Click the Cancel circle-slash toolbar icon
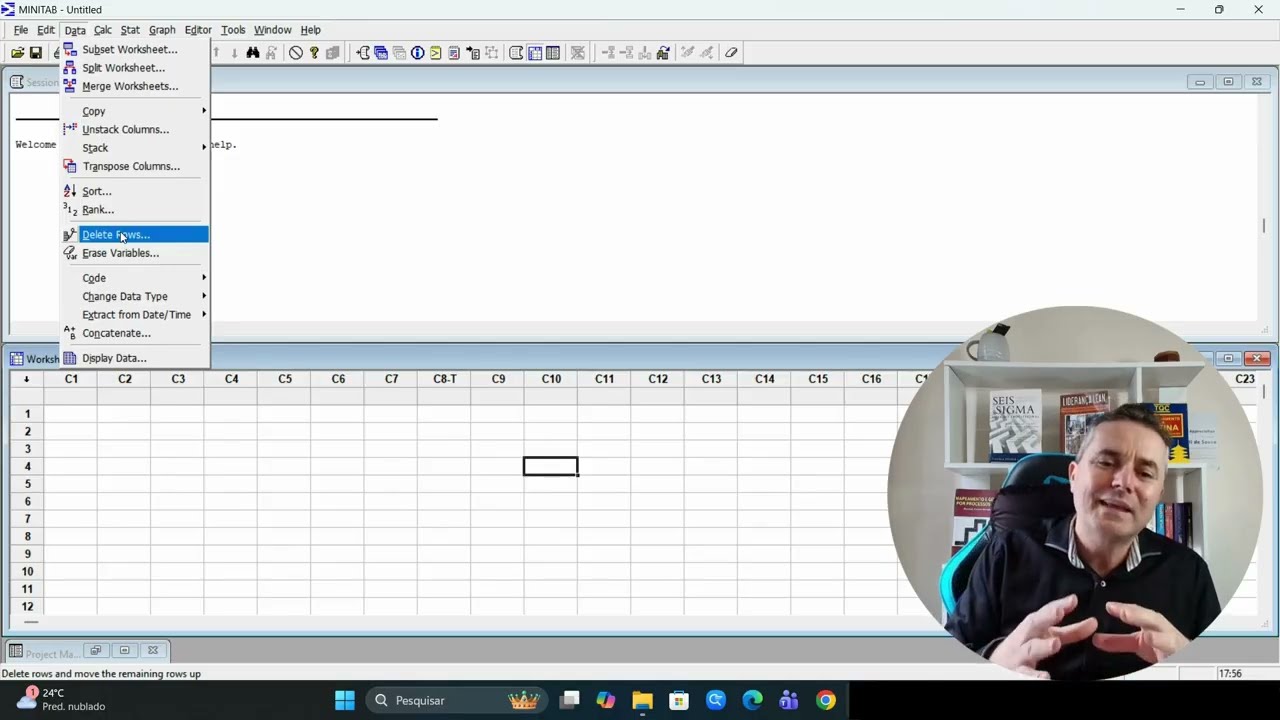 pyautogui.click(x=295, y=53)
